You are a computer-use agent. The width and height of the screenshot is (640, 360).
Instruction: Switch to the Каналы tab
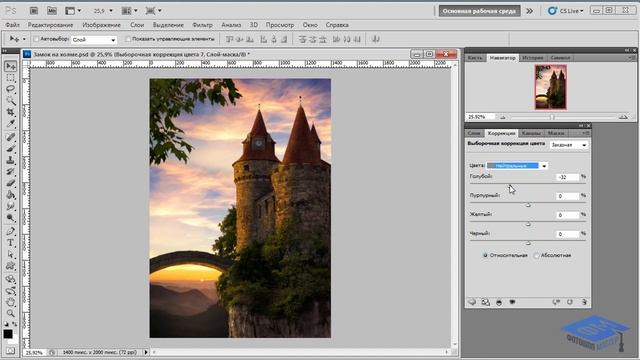pyautogui.click(x=531, y=133)
